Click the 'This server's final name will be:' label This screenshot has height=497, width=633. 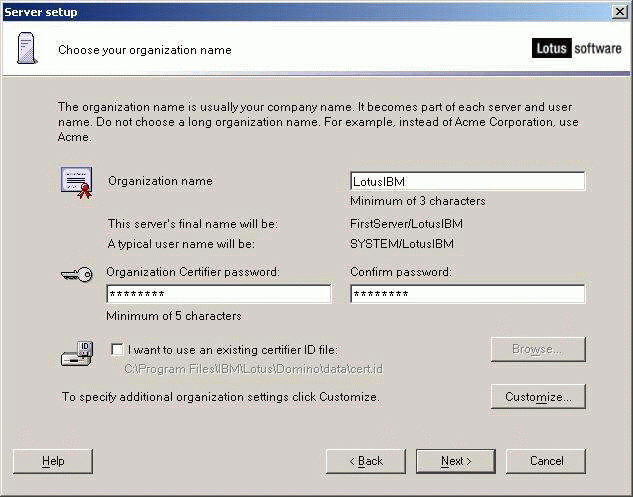click(193, 224)
